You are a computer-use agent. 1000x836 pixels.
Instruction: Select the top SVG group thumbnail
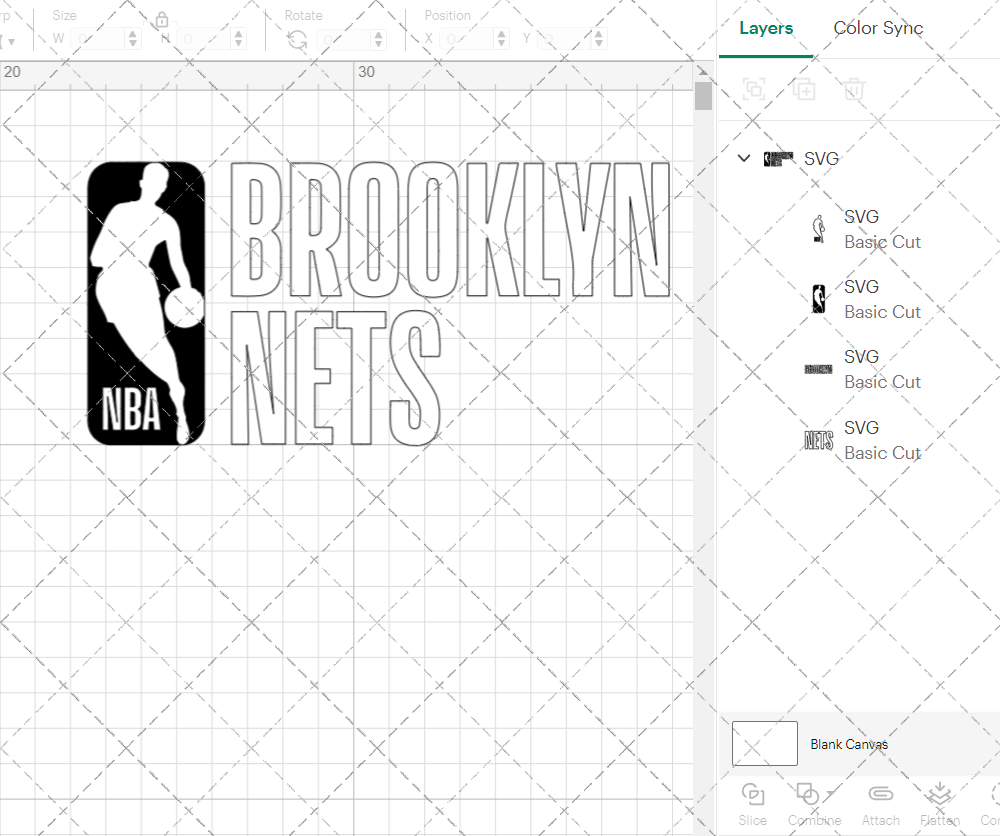tap(779, 159)
